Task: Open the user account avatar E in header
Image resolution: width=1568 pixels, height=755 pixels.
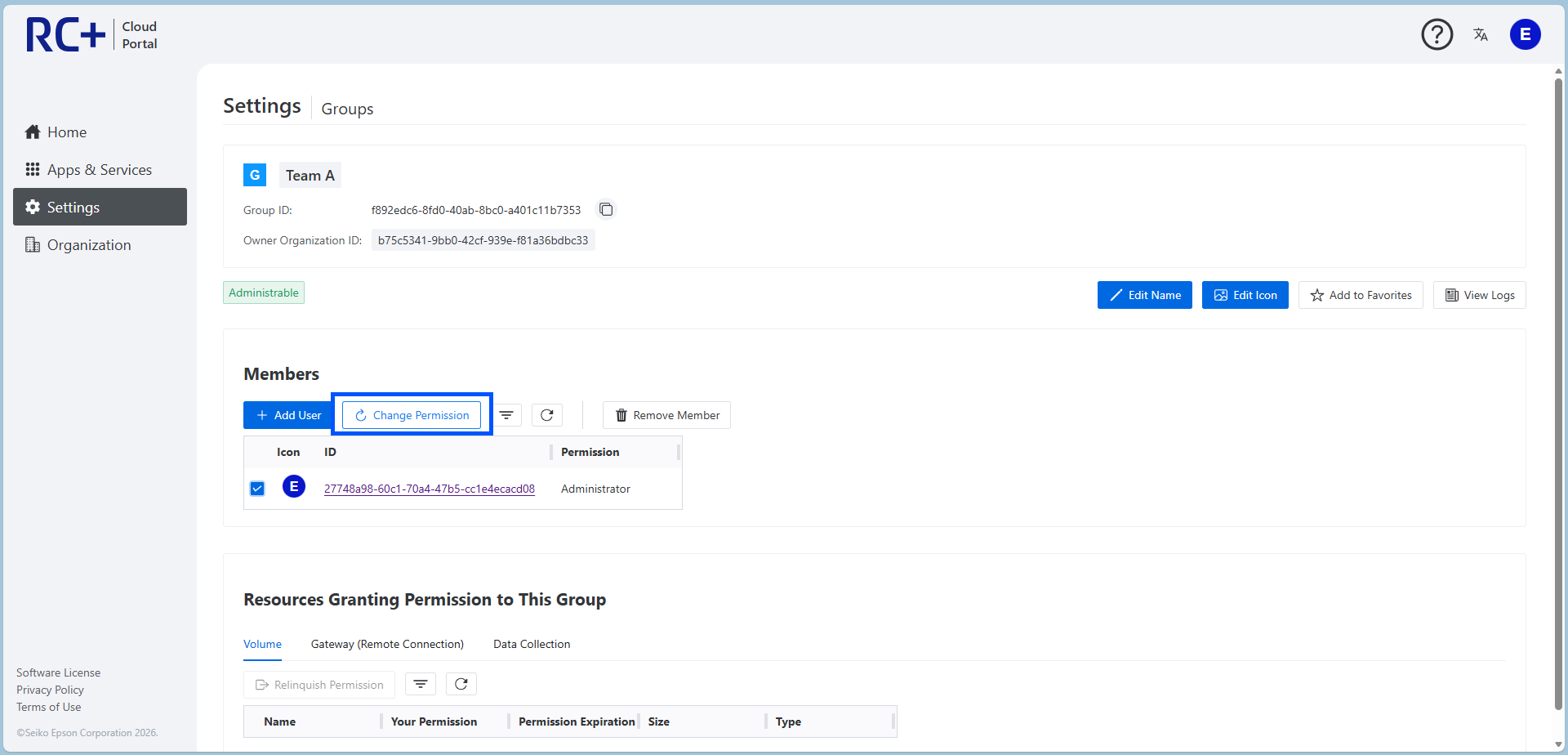Action: tap(1525, 34)
